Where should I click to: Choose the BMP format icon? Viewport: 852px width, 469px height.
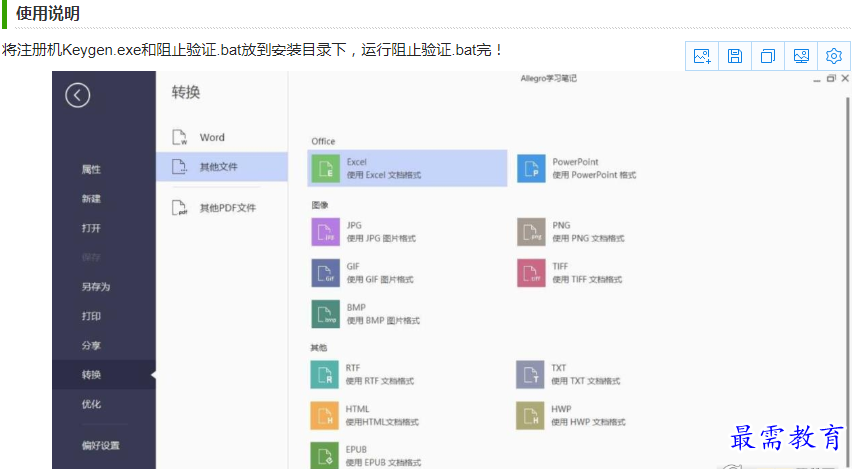[x=325, y=314]
